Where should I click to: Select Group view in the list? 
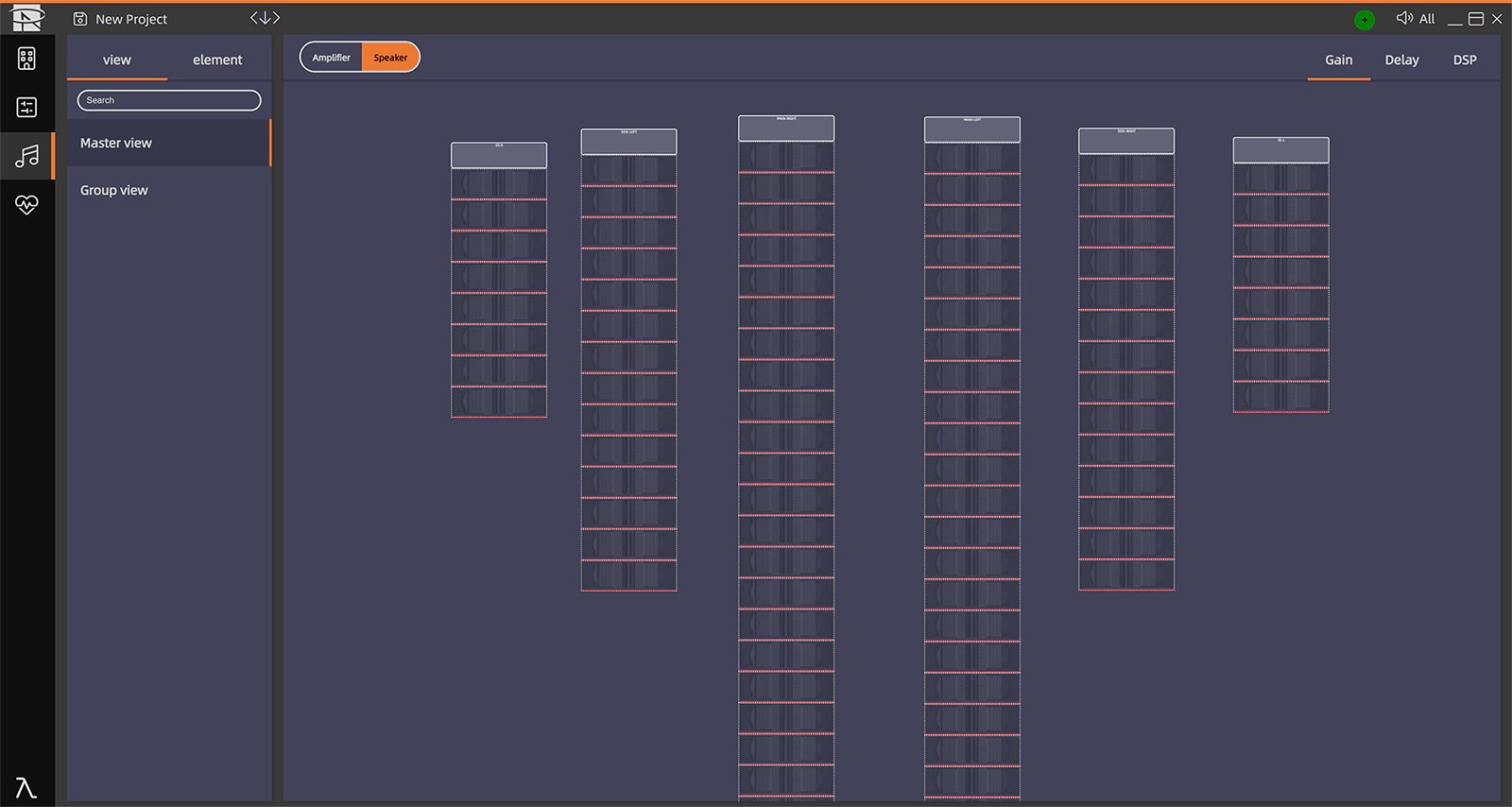pos(114,190)
